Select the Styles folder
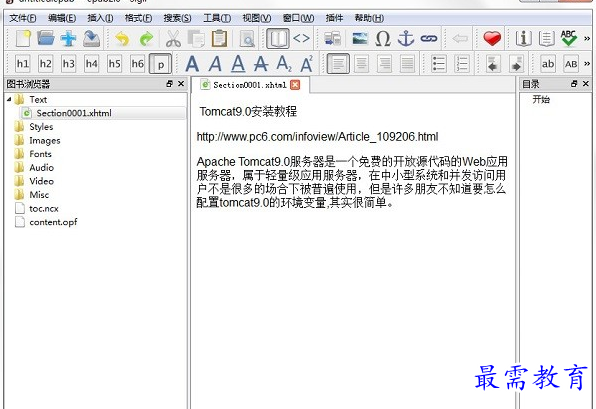 pos(41,127)
